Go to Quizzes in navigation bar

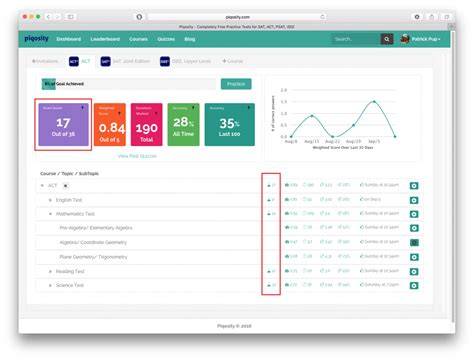click(166, 39)
